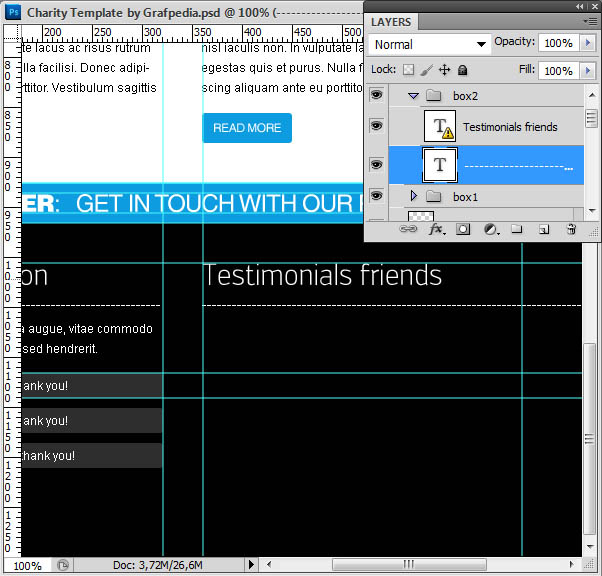Hide the box1 group
Viewport: 602px width, 576px height.
376,196
